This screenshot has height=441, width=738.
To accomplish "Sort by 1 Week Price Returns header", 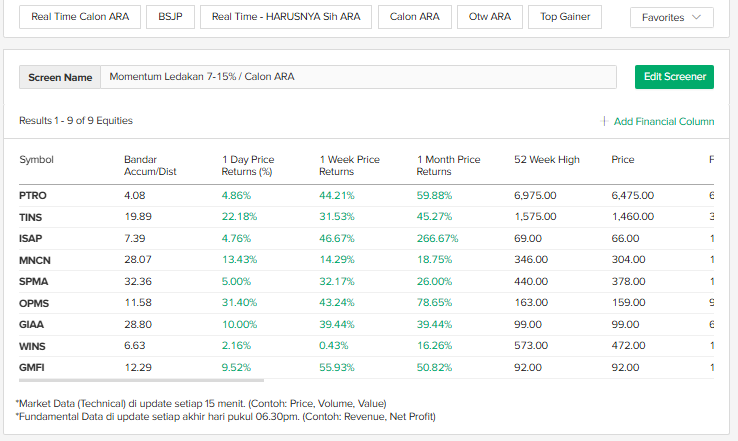I will [349, 165].
